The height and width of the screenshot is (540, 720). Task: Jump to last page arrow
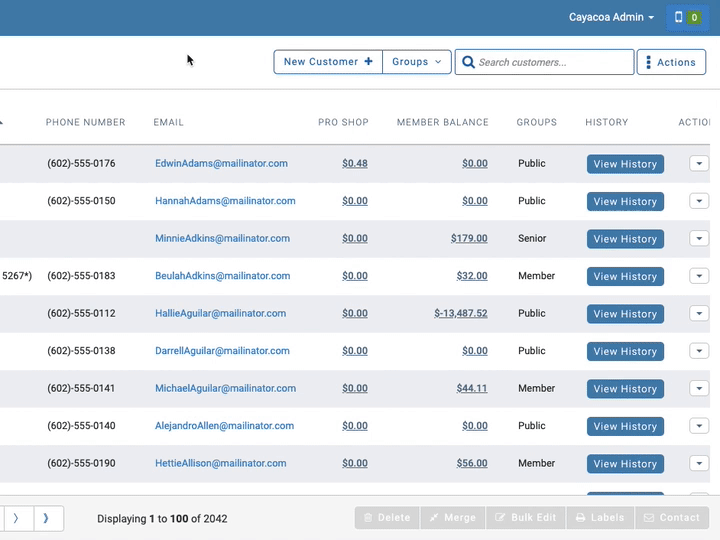point(46,518)
